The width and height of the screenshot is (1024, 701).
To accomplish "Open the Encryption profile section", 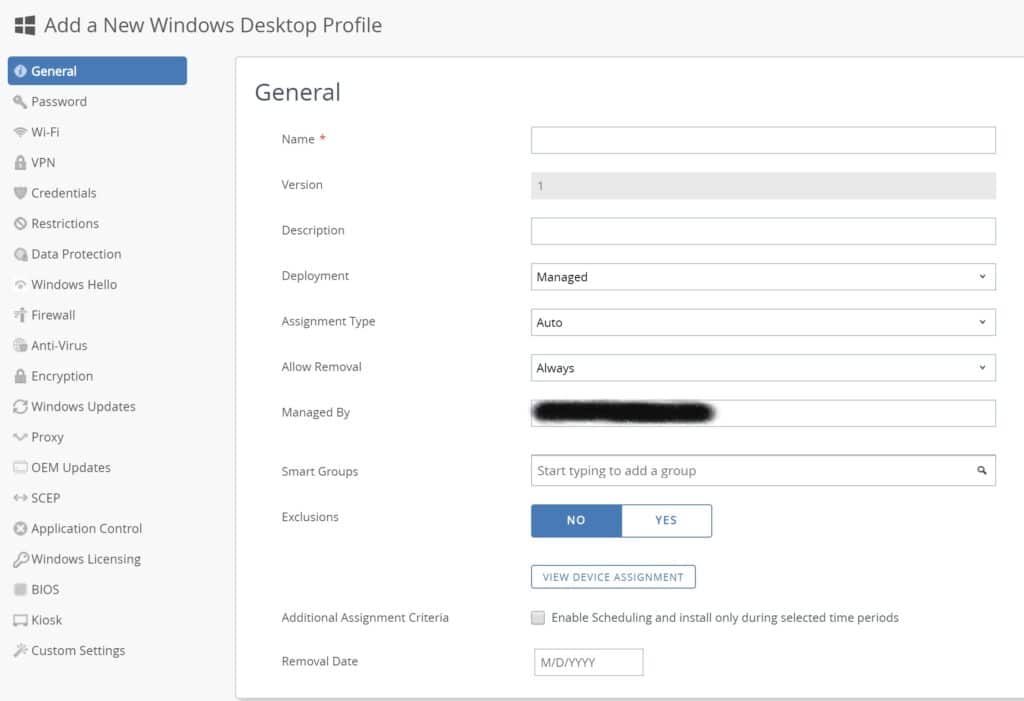I will coord(61,376).
